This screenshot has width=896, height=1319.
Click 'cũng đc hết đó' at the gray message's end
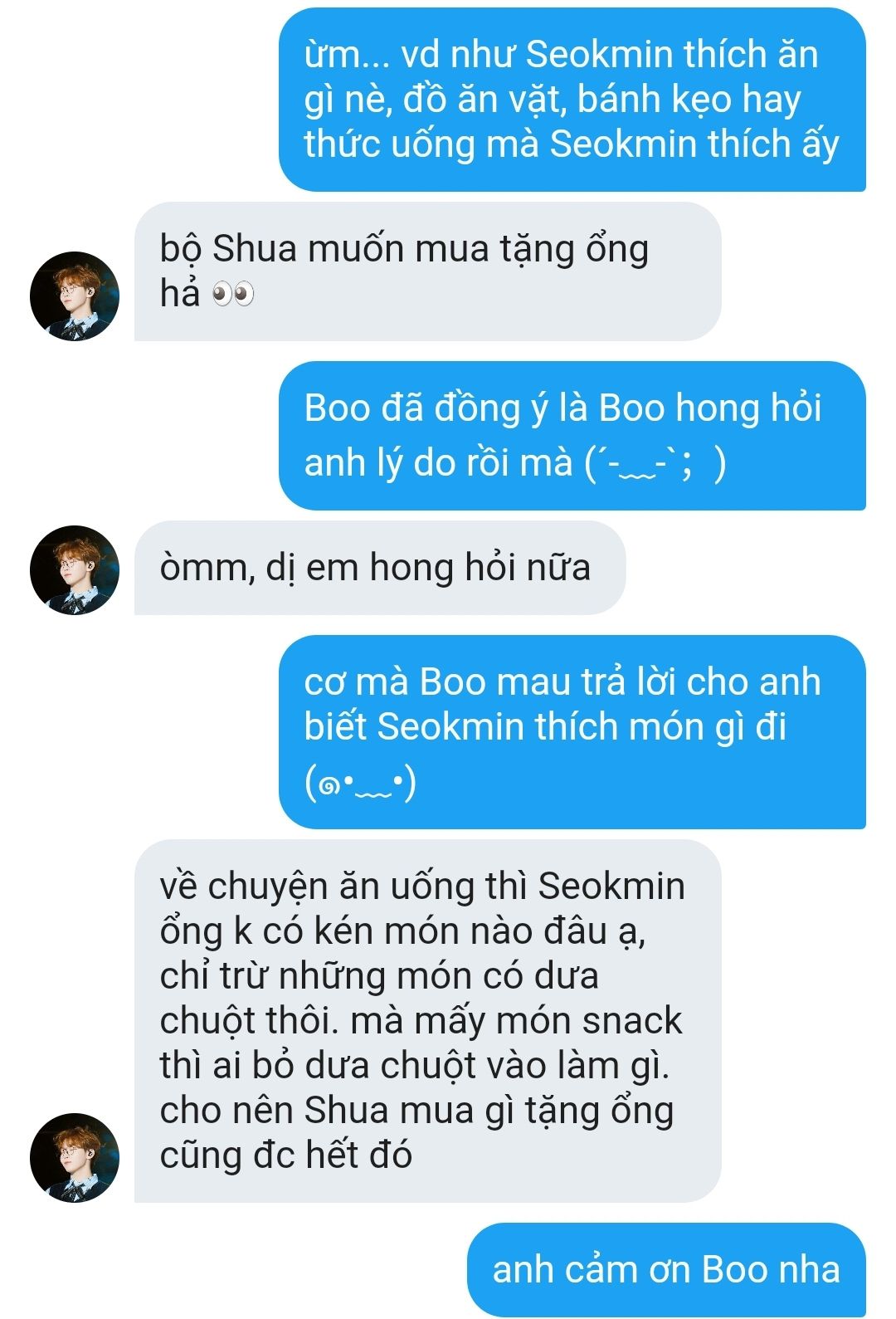286,1155
